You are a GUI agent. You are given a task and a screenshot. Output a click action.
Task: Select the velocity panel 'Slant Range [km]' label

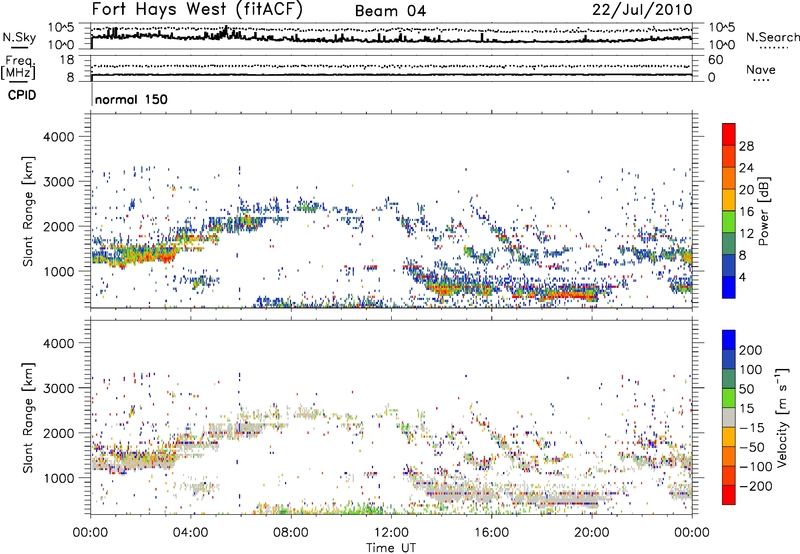pyautogui.click(x=28, y=418)
